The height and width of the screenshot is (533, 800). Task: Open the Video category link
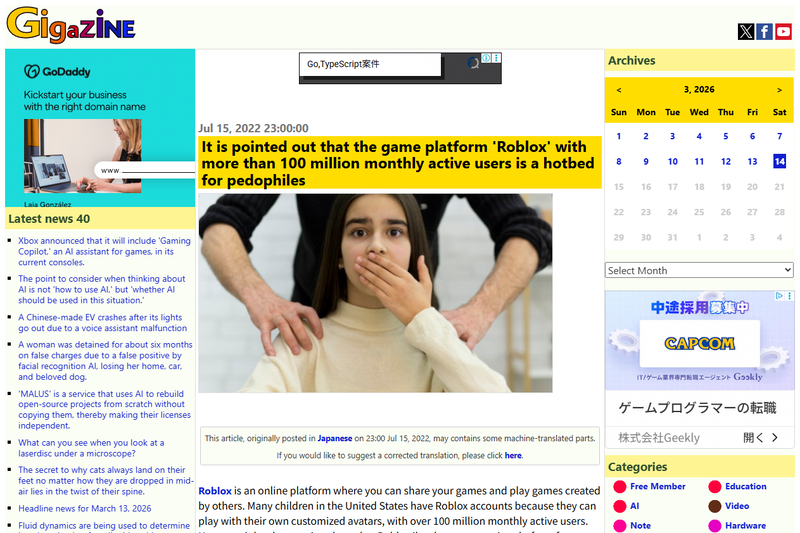pyautogui.click(x=737, y=506)
